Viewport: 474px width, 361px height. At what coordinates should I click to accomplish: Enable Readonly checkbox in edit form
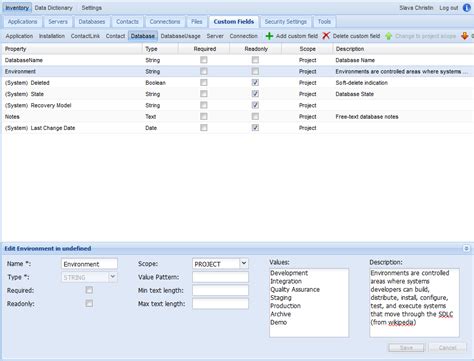tap(89, 304)
